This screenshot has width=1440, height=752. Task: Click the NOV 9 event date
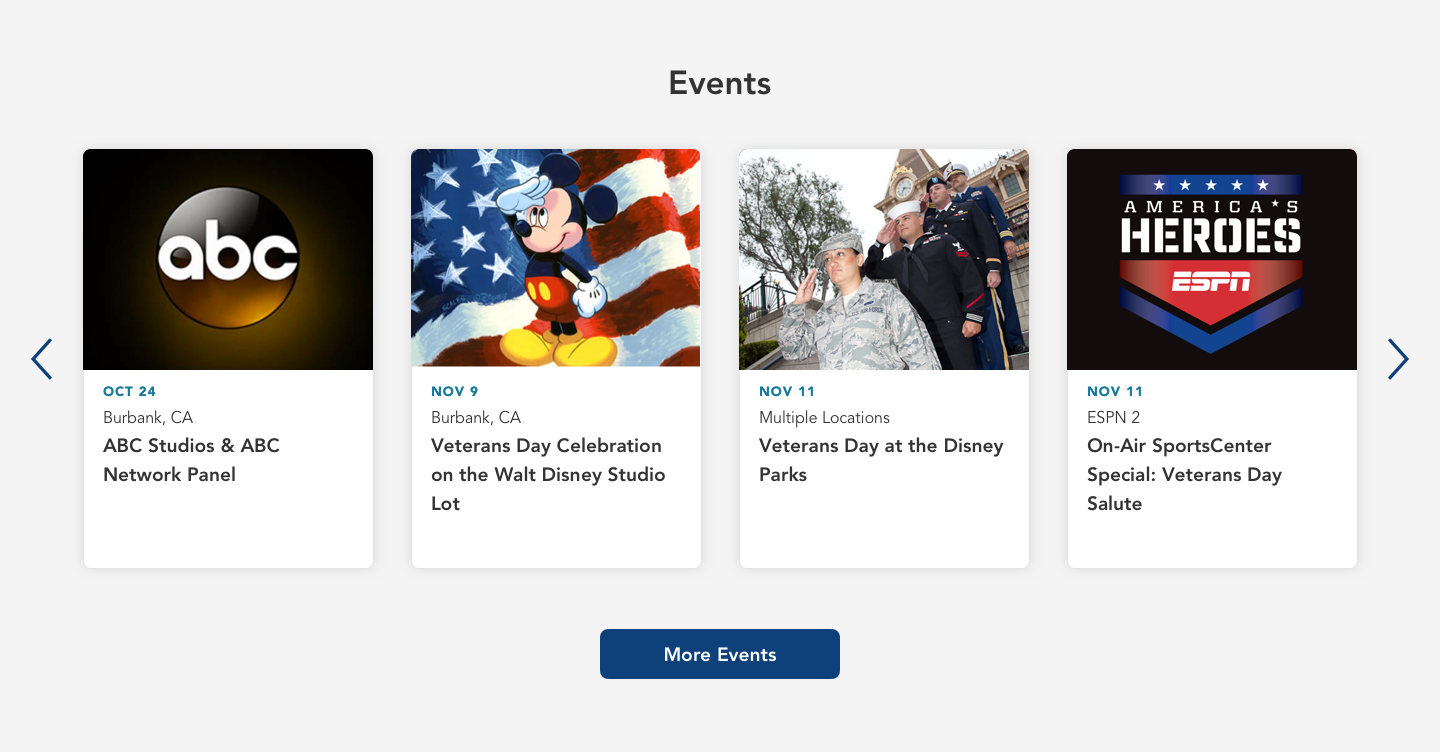click(455, 391)
